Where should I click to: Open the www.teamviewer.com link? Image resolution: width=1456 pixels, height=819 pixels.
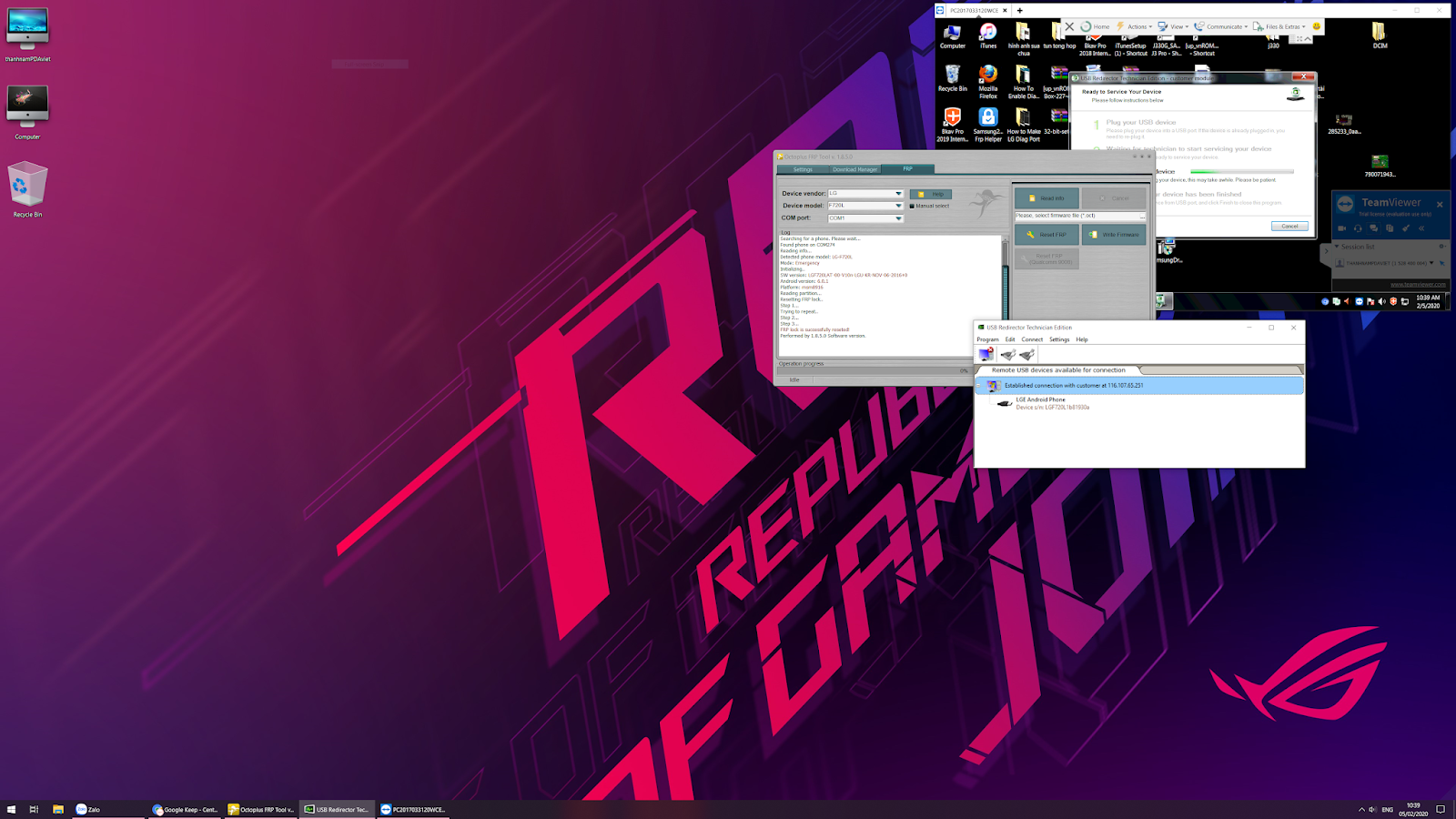pos(1418,284)
